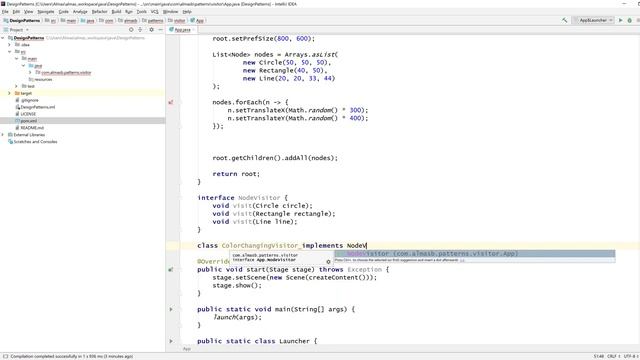Open the gear options in the quick documentation popup

pyautogui.click(x=328, y=262)
